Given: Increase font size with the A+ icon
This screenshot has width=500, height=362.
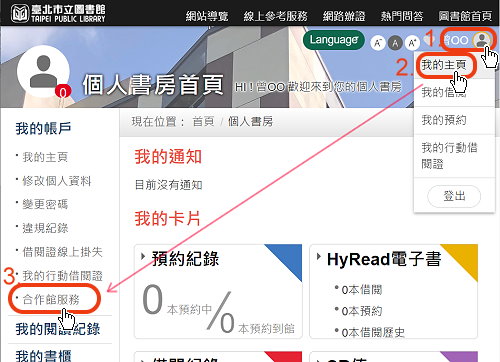Looking at the screenshot, I should tap(412, 43).
